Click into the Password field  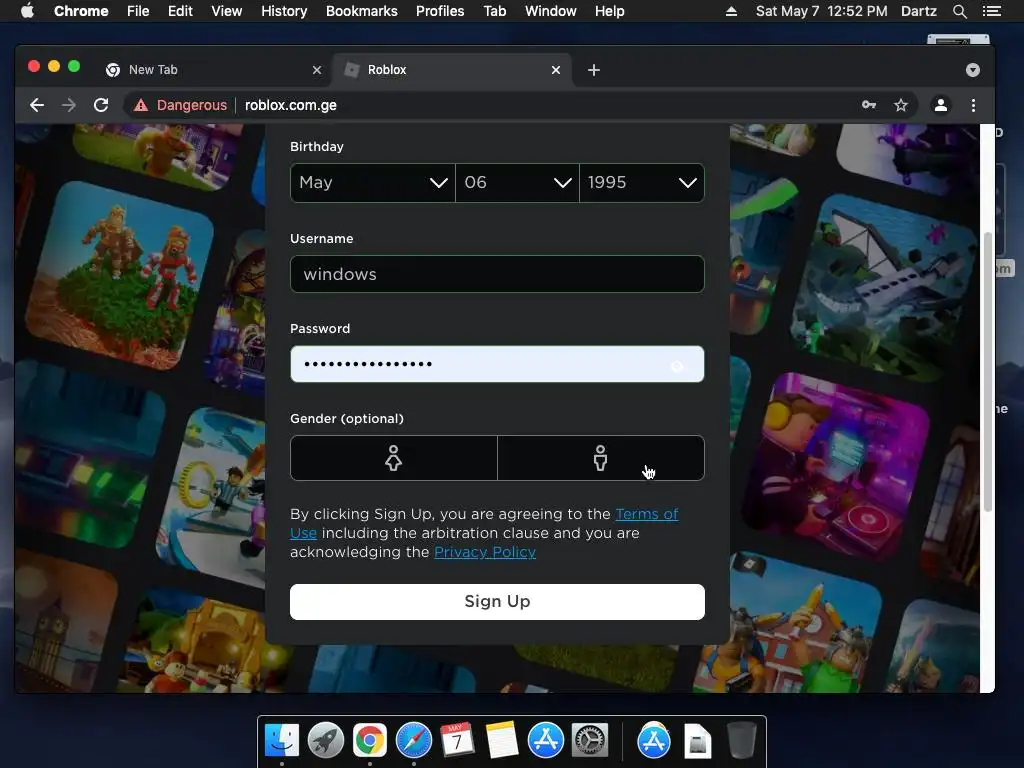tap(497, 364)
